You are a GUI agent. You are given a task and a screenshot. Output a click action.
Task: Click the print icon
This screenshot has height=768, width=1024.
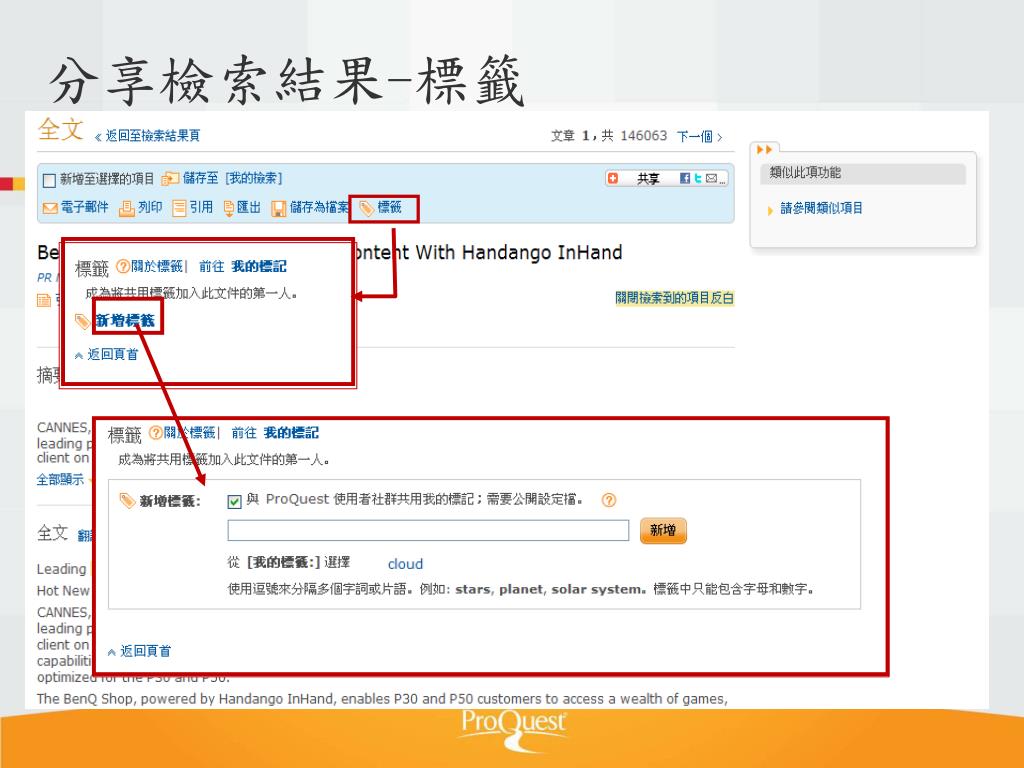(x=127, y=208)
